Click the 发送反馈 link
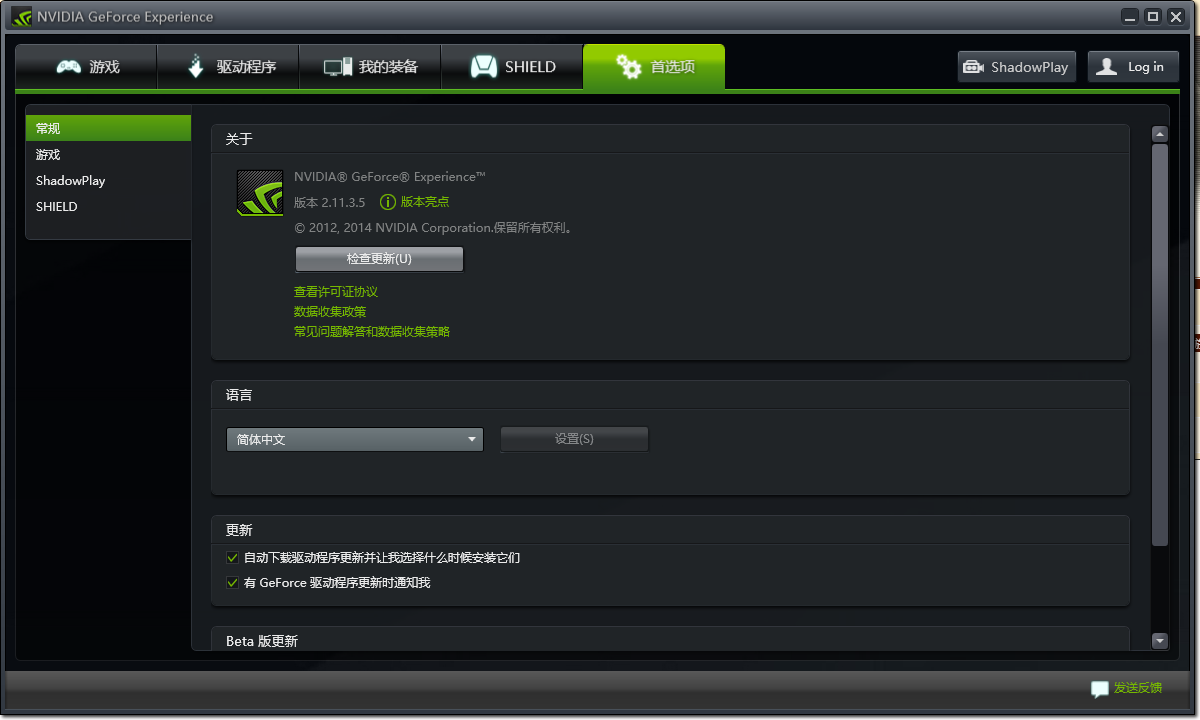1200x720 pixels. (x=1138, y=688)
